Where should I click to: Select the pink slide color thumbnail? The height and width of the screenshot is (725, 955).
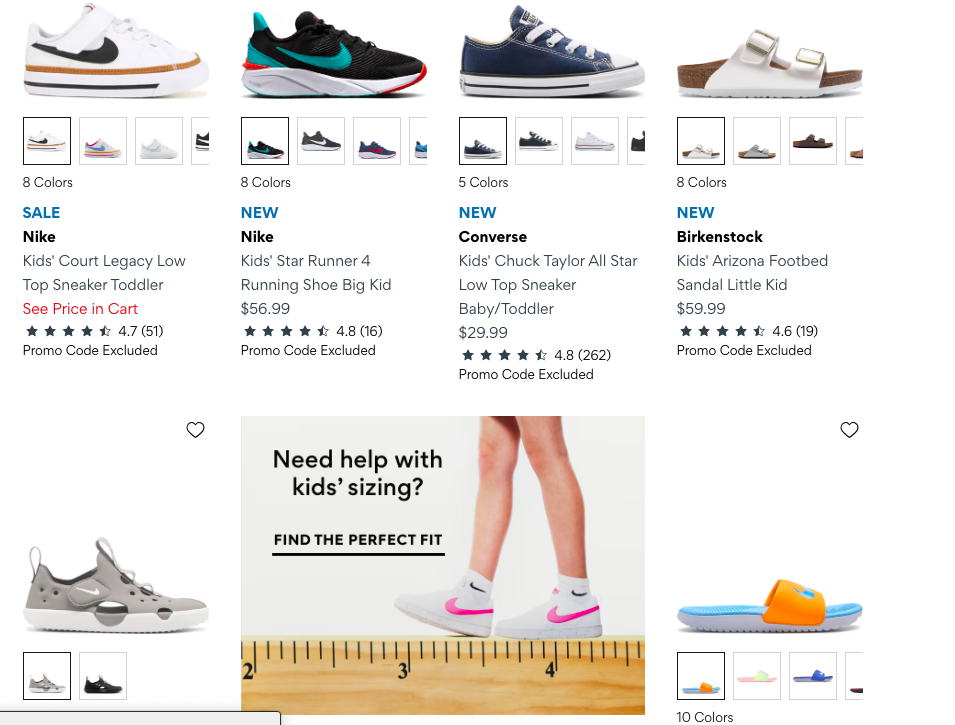(757, 676)
